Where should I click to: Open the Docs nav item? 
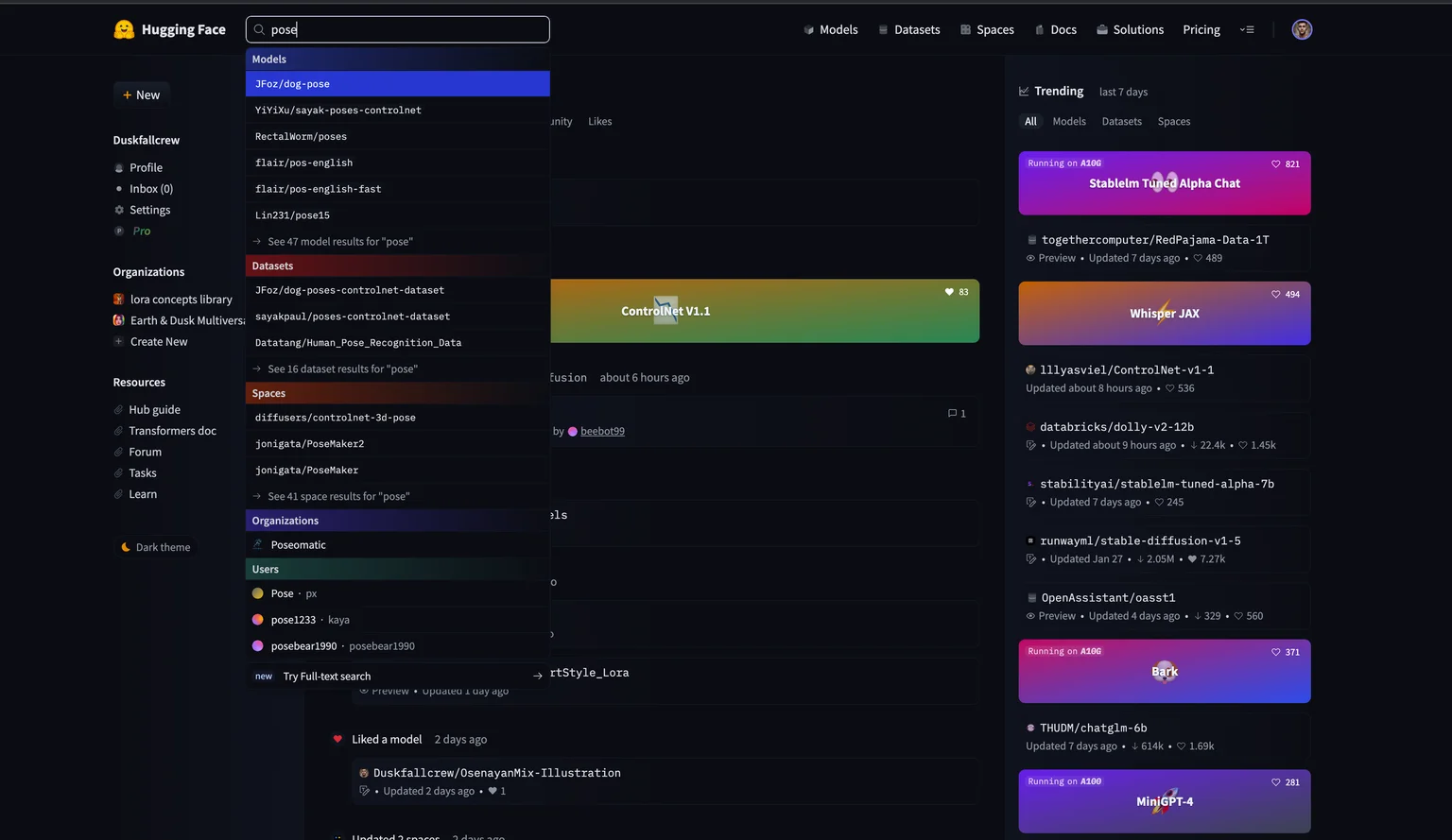pos(1056,29)
